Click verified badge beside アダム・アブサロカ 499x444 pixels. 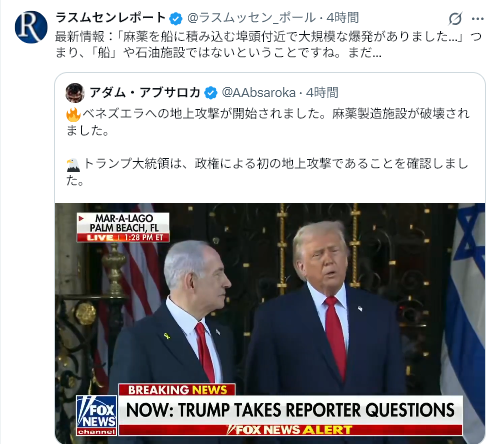pos(211,92)
